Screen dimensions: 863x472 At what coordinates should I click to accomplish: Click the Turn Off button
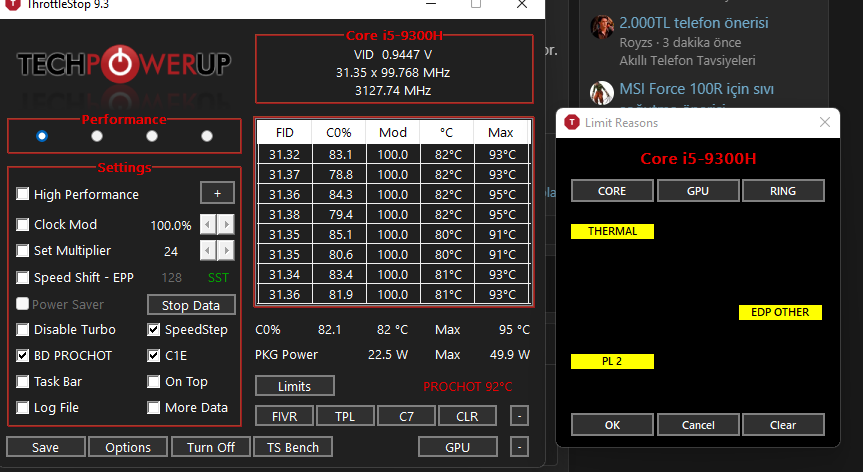pyautogui.click(x=211, y=447)
